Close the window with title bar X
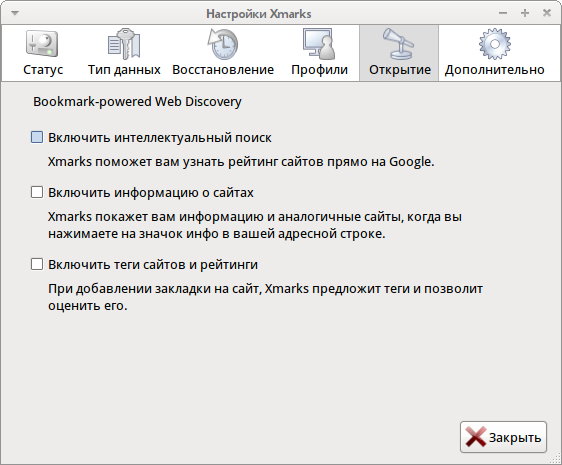 (x=547, y=13)
